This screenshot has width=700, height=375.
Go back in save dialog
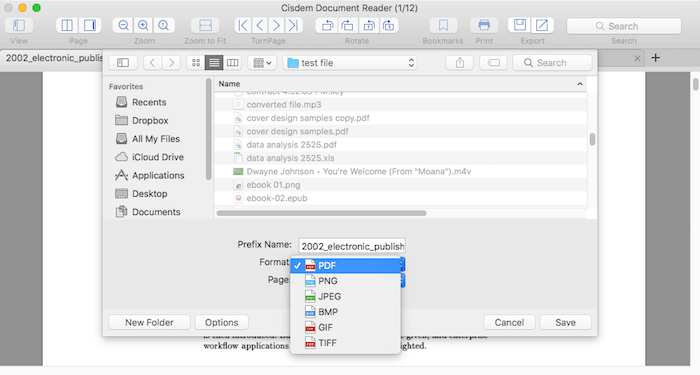click(152, 63)
